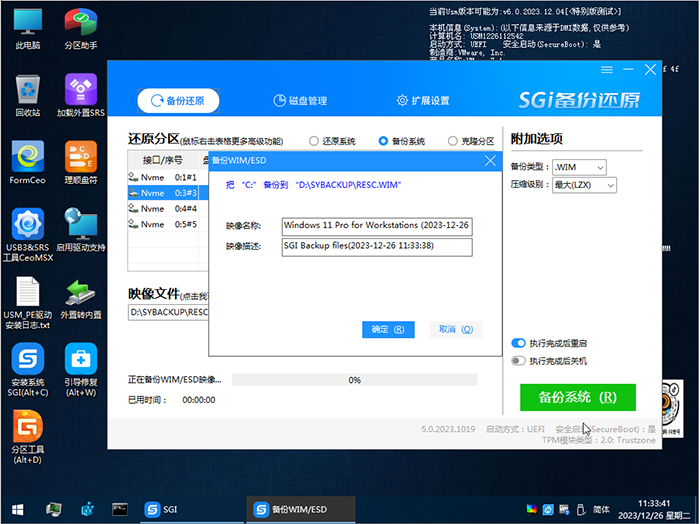700x524 pixels.
Task: Click the USB device tray icon
Action: 581,509
